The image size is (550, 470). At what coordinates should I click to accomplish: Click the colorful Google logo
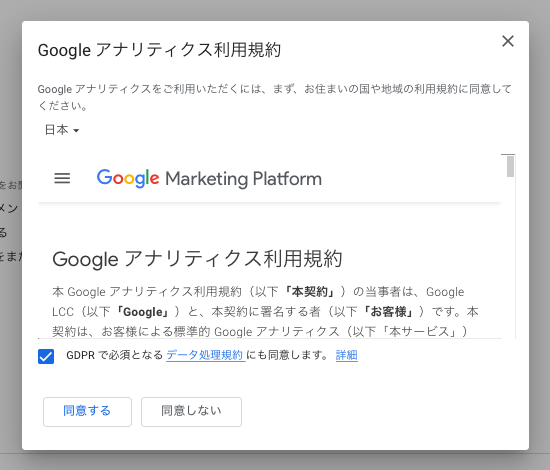coord(128,178)
